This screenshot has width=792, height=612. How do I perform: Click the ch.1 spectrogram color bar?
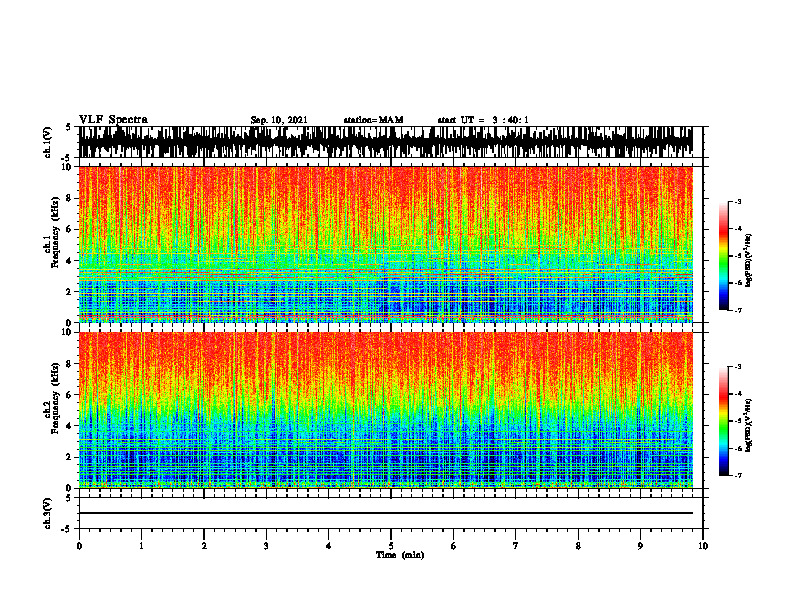pos(724,256)
